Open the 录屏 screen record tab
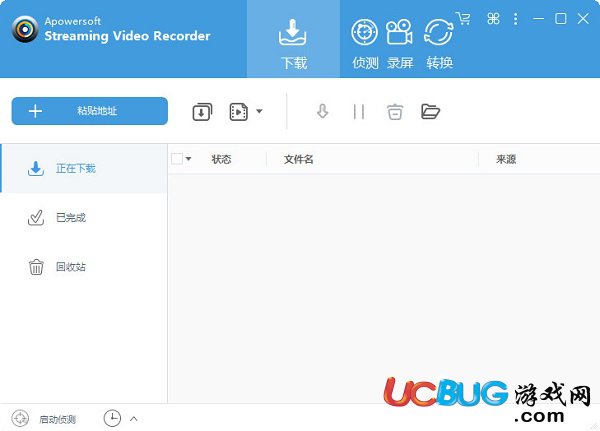Viewport: 600px width, 431px height. tap(399, 43)
